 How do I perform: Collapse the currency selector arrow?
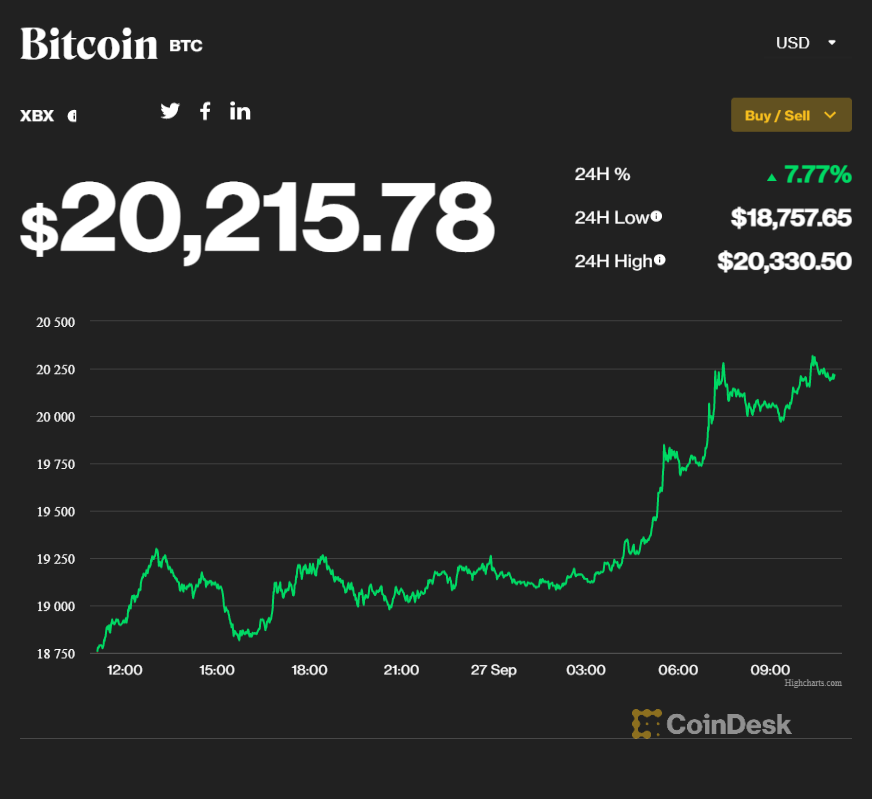833,44
